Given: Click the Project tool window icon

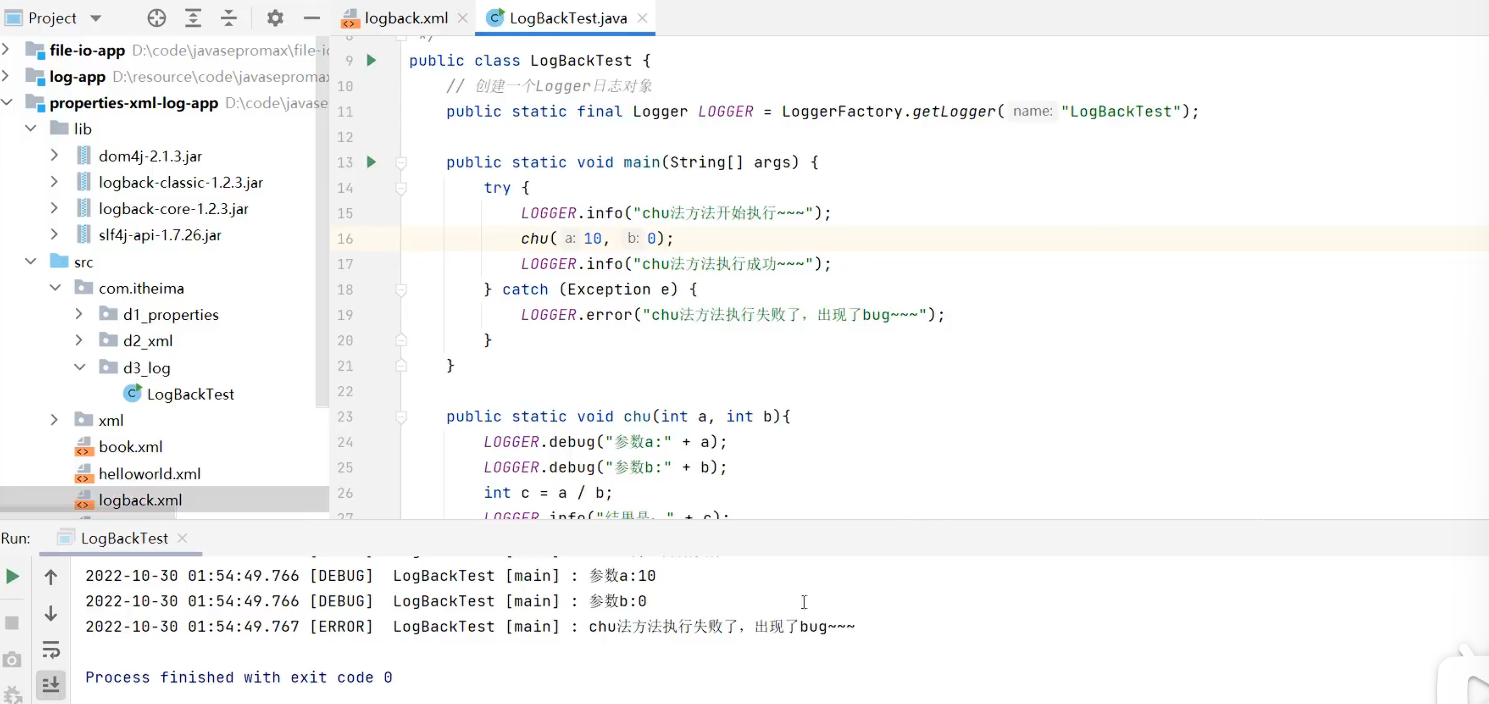Looking at the screenshot, I should (14, 18).
